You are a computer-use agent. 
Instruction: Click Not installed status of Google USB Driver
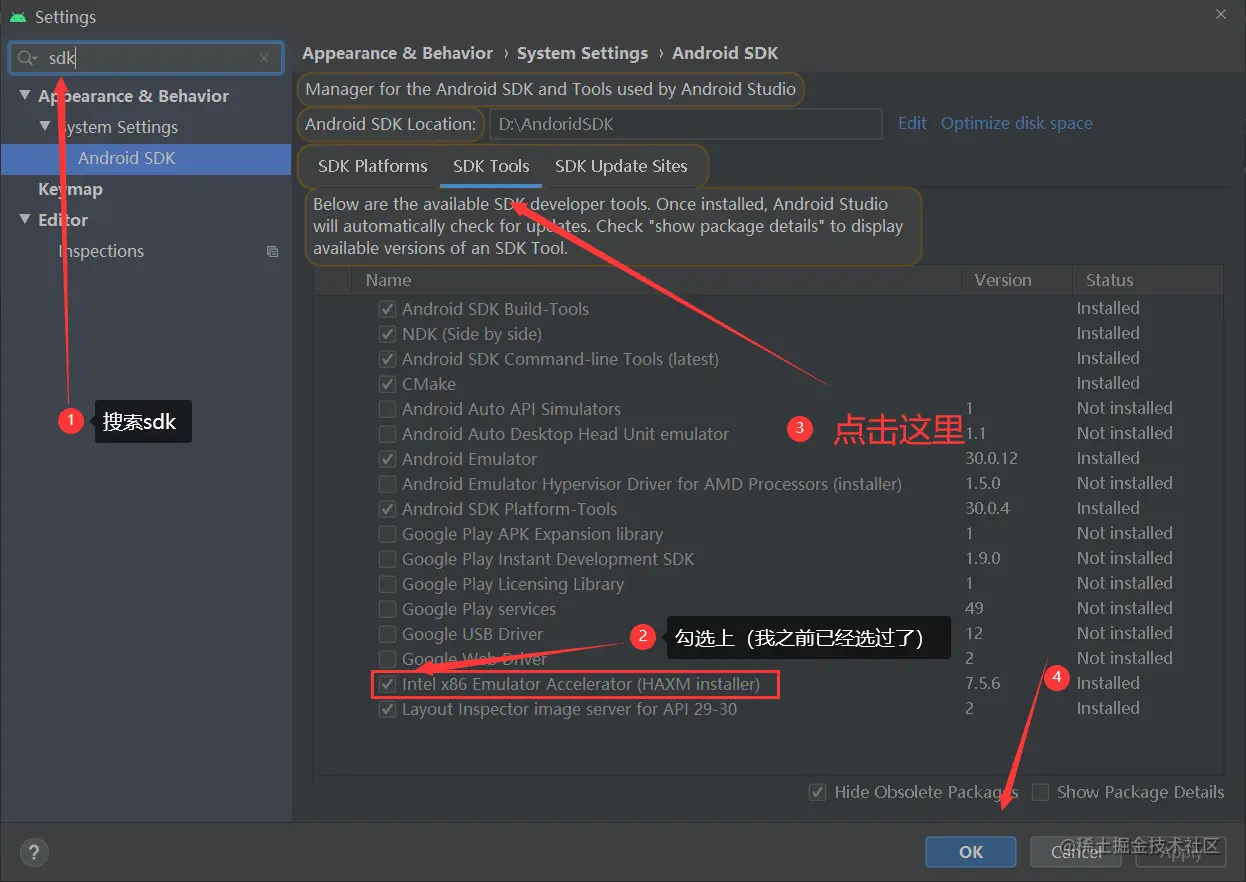(1125, 633)
